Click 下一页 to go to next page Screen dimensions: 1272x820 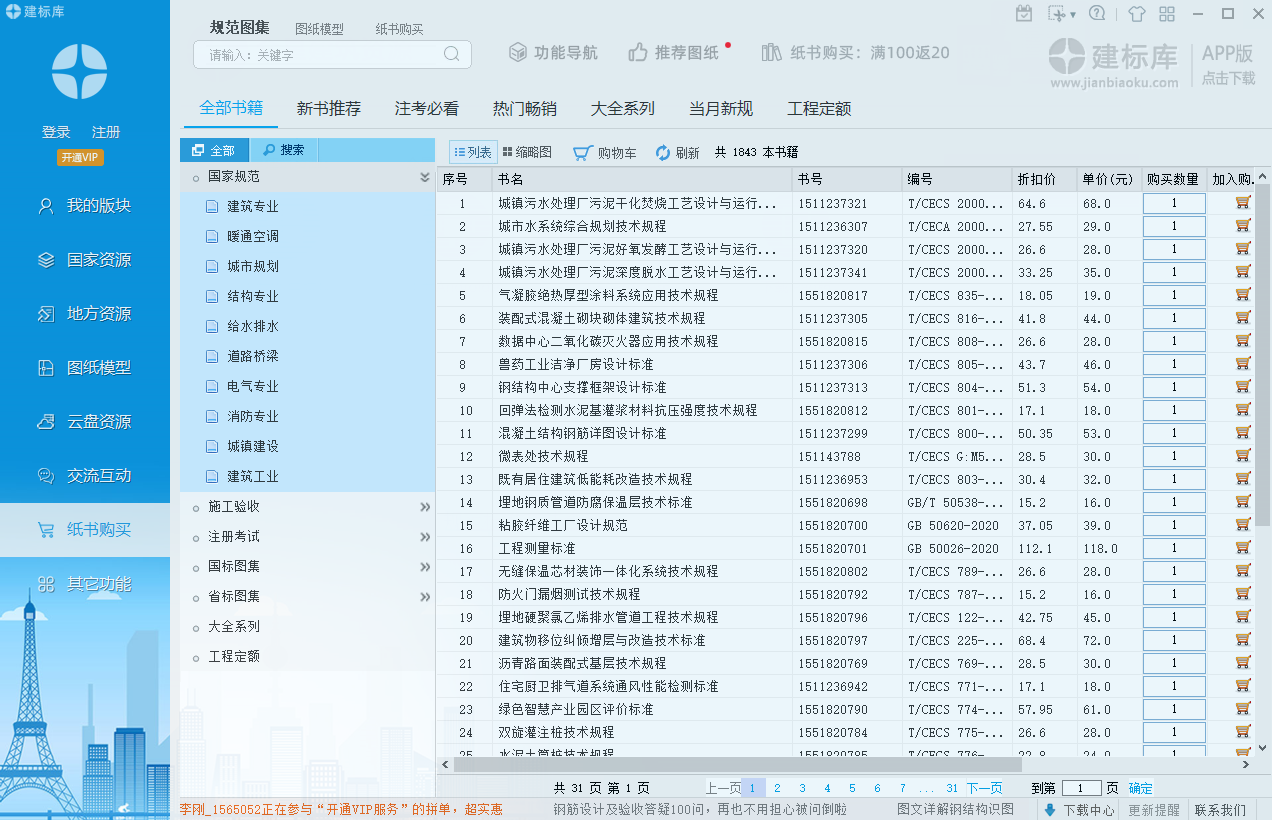tap(983, 788)
